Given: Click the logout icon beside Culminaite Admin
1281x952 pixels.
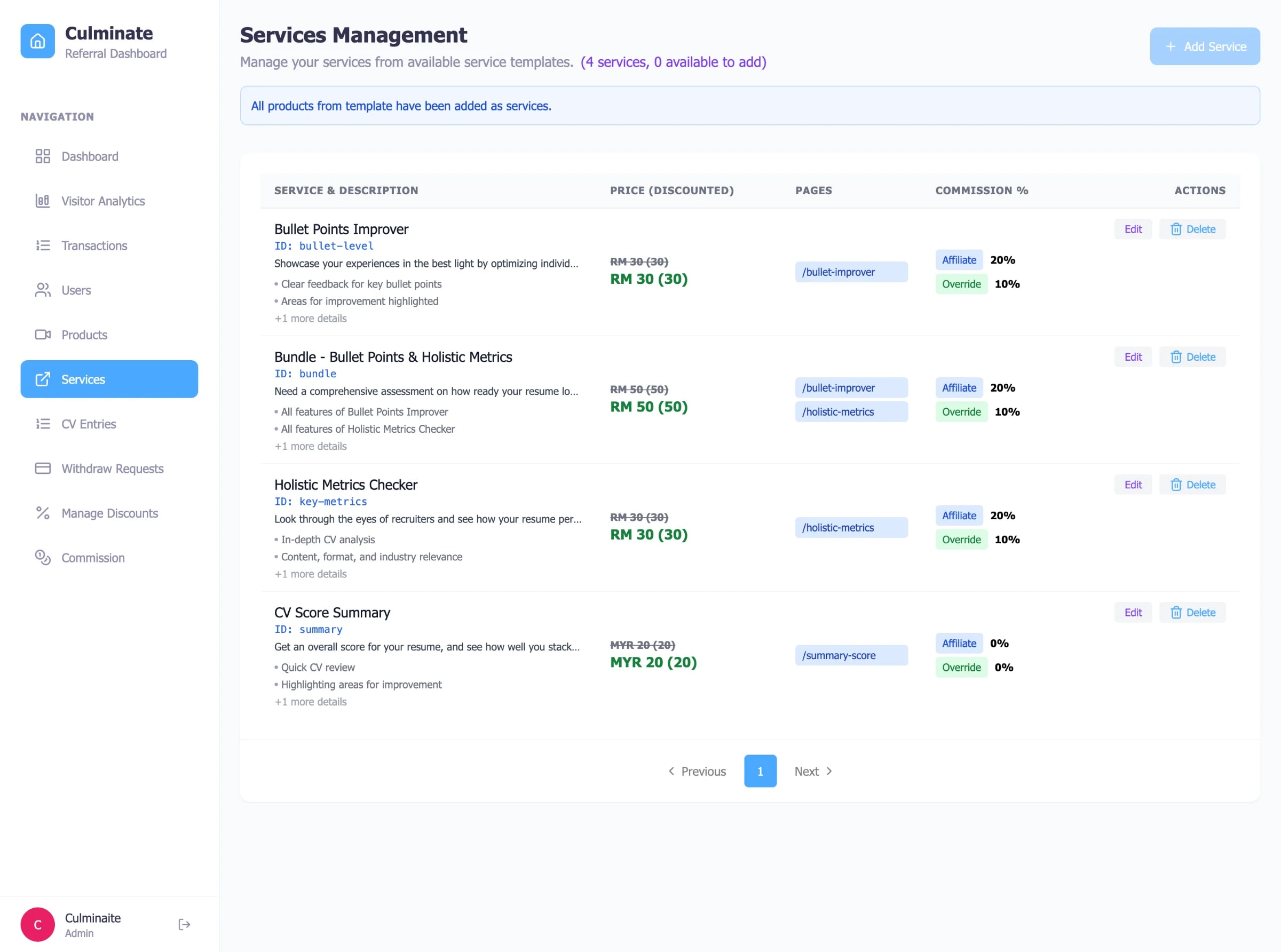Looking at the screenshot, I should (184, 924).
